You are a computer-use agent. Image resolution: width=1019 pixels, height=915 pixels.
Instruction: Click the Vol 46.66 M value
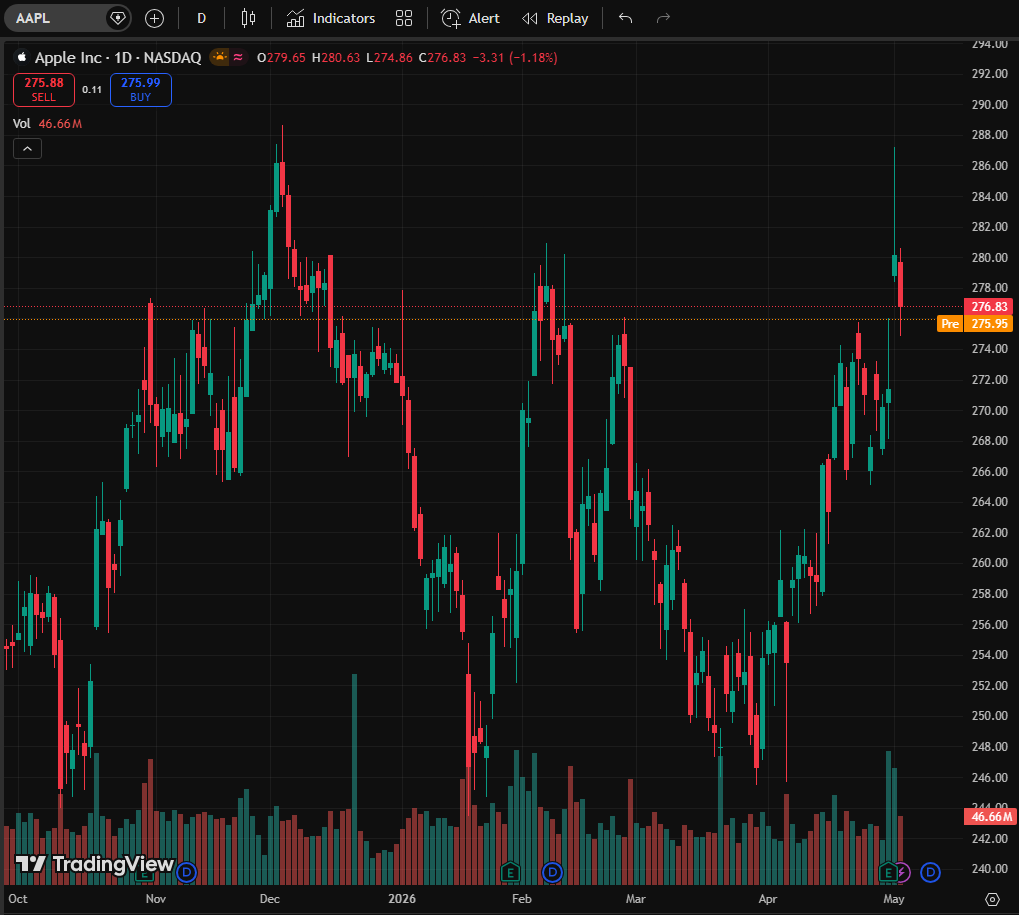pos(60,123)
